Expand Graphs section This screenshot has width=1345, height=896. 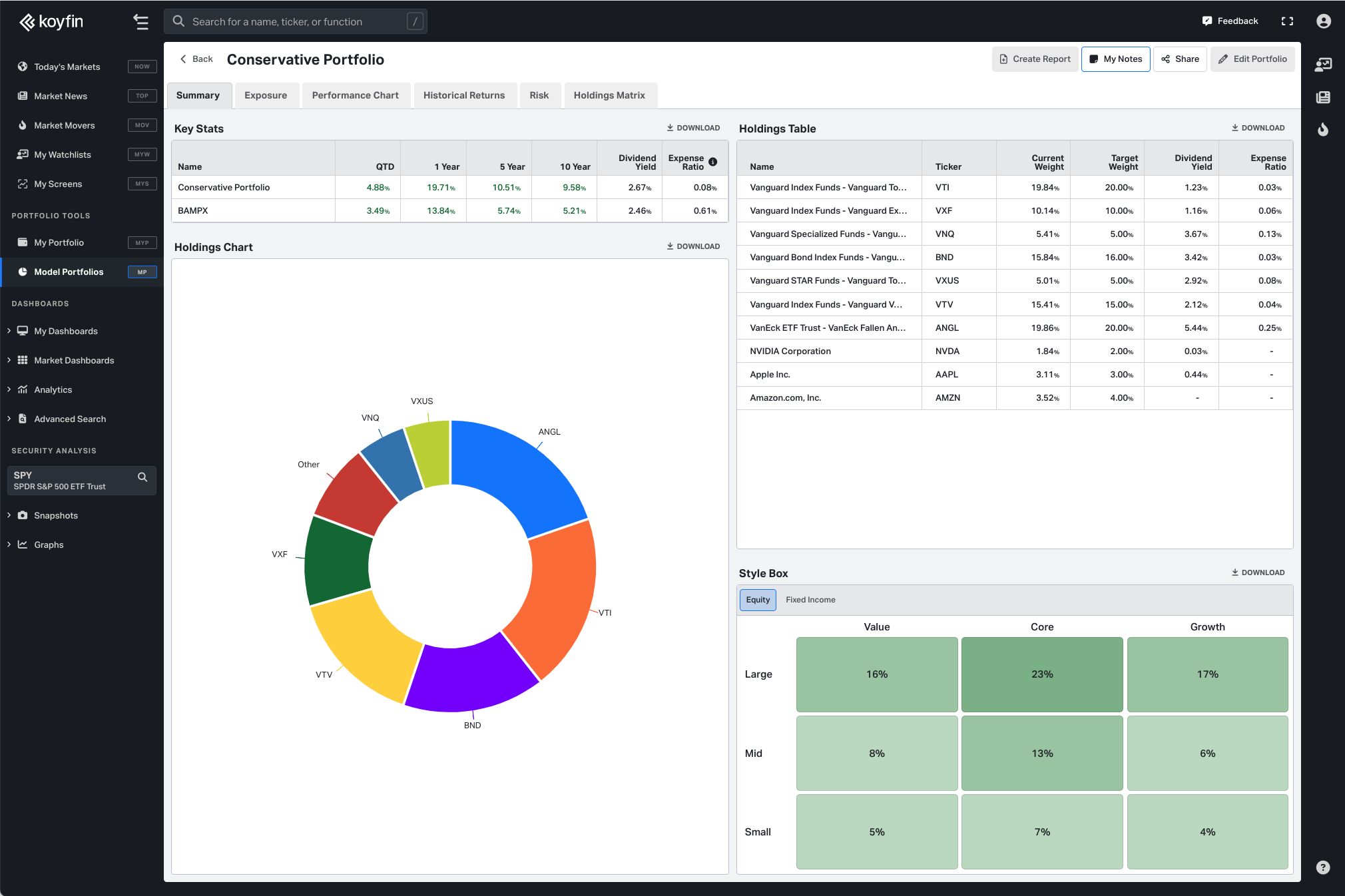[9, 545]
